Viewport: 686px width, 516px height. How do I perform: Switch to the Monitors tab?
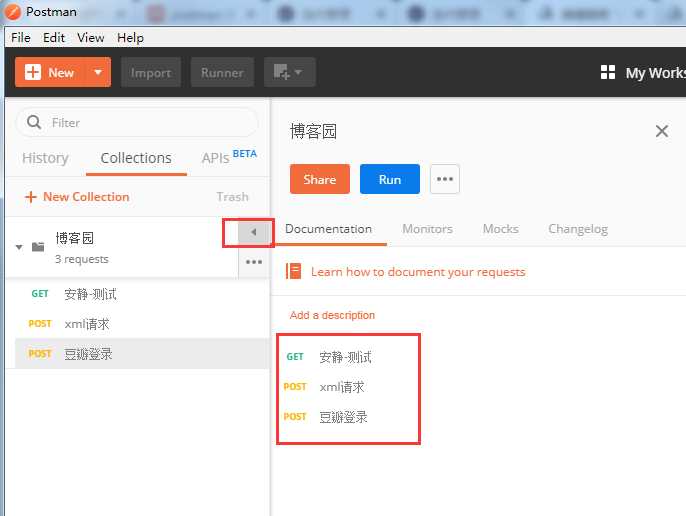(427, 229)
